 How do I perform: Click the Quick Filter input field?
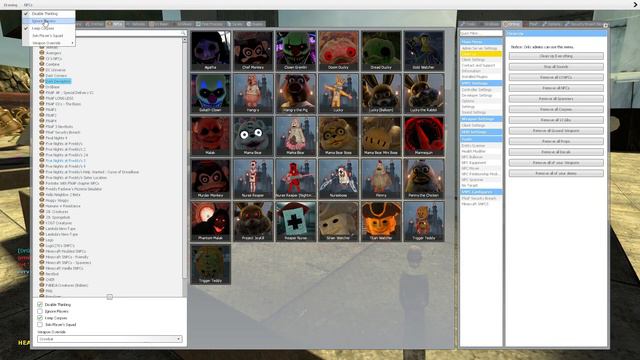pos(481,33)
